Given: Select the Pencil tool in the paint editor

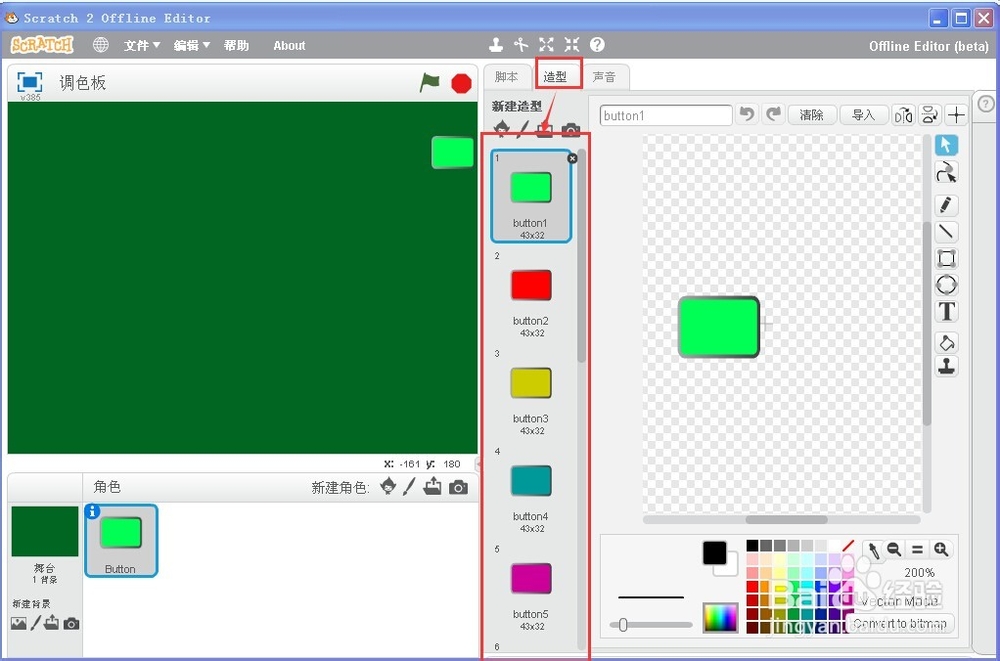Looking at the screenshot, I should (946, 204).
